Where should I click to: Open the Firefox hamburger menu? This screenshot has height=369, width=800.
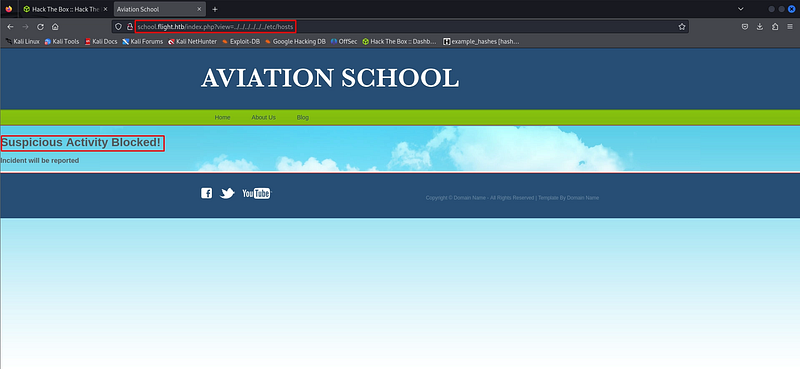point(790,27)
